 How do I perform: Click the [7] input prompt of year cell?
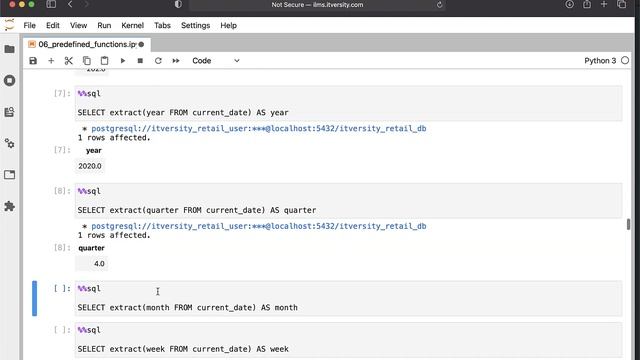[62, 93]
